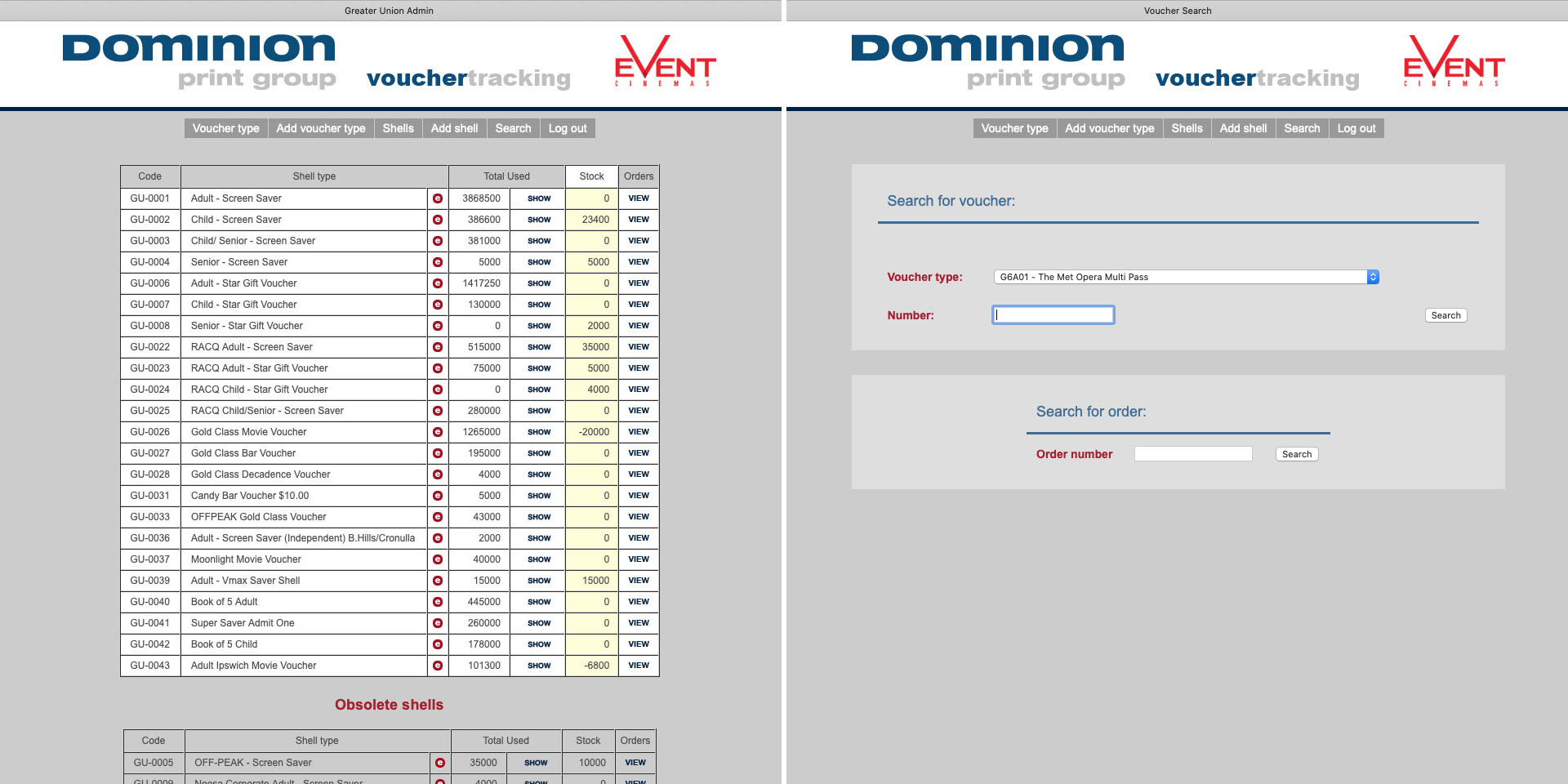Show total used for Child - Screen Saver
1568x784 pixels.
pos(539,220)
